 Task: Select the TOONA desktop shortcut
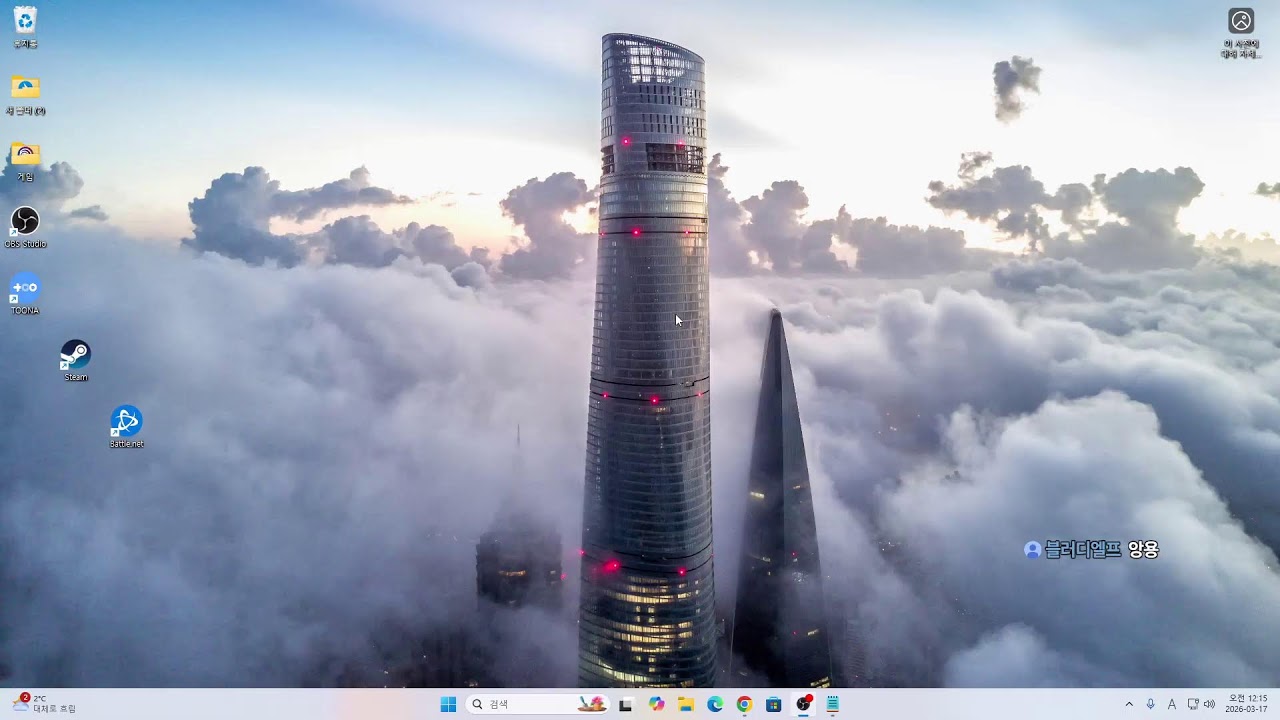[x=25, y=294]
